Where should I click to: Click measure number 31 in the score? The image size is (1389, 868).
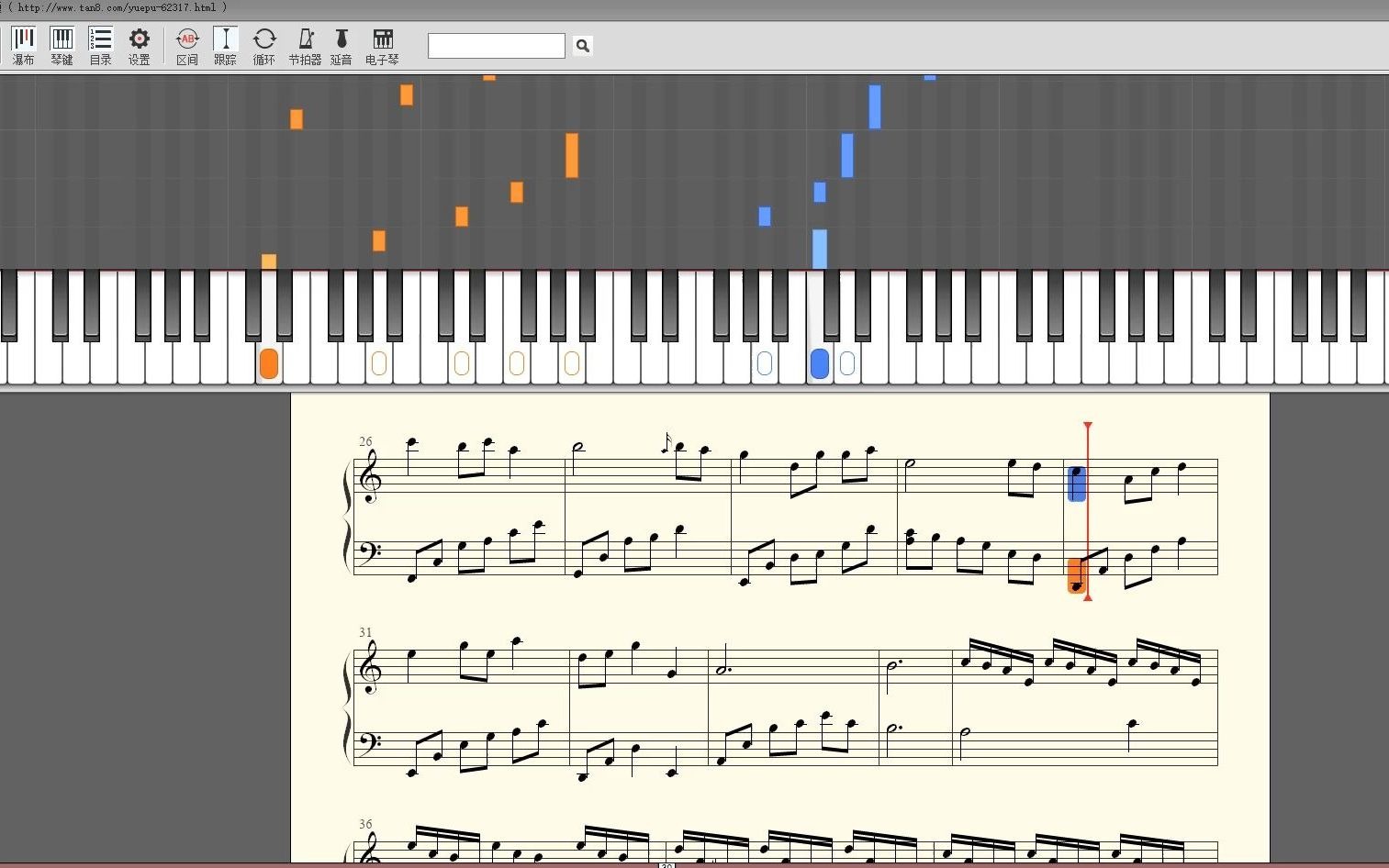click(x=365, y=632)
